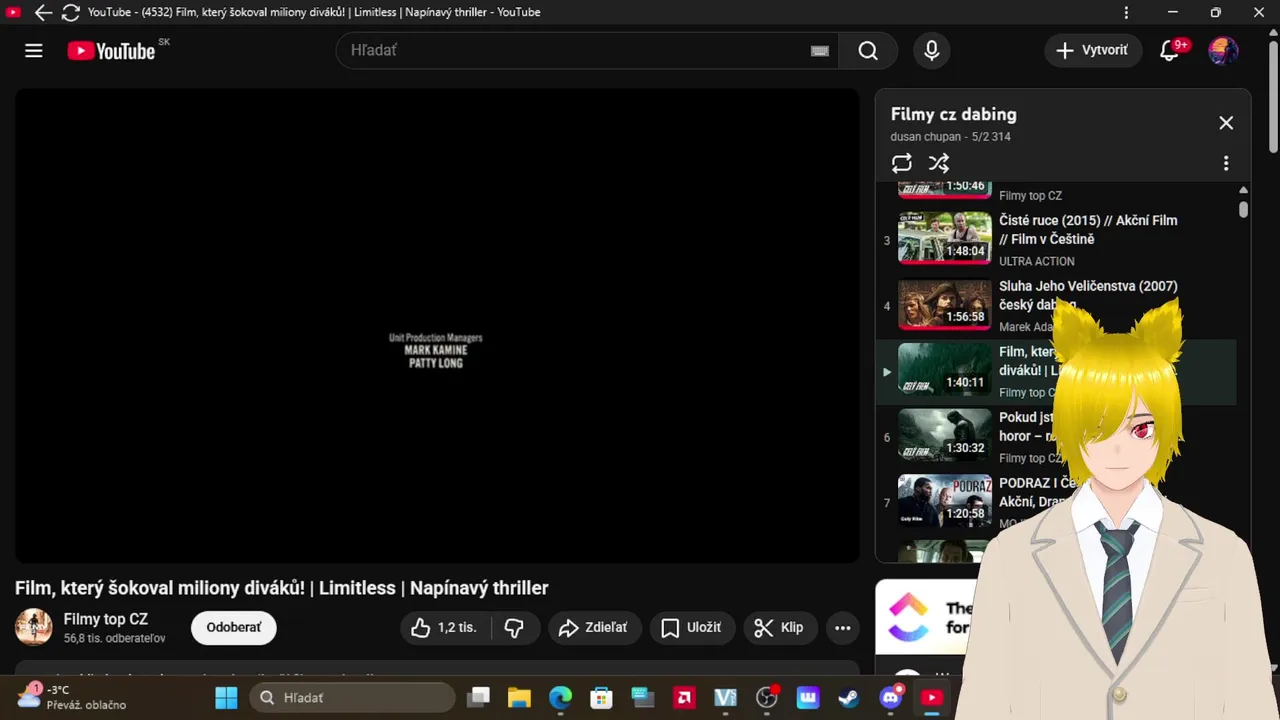Open playlist three-dot options menu
1280x720 pixels.
tap(1226, 163)
